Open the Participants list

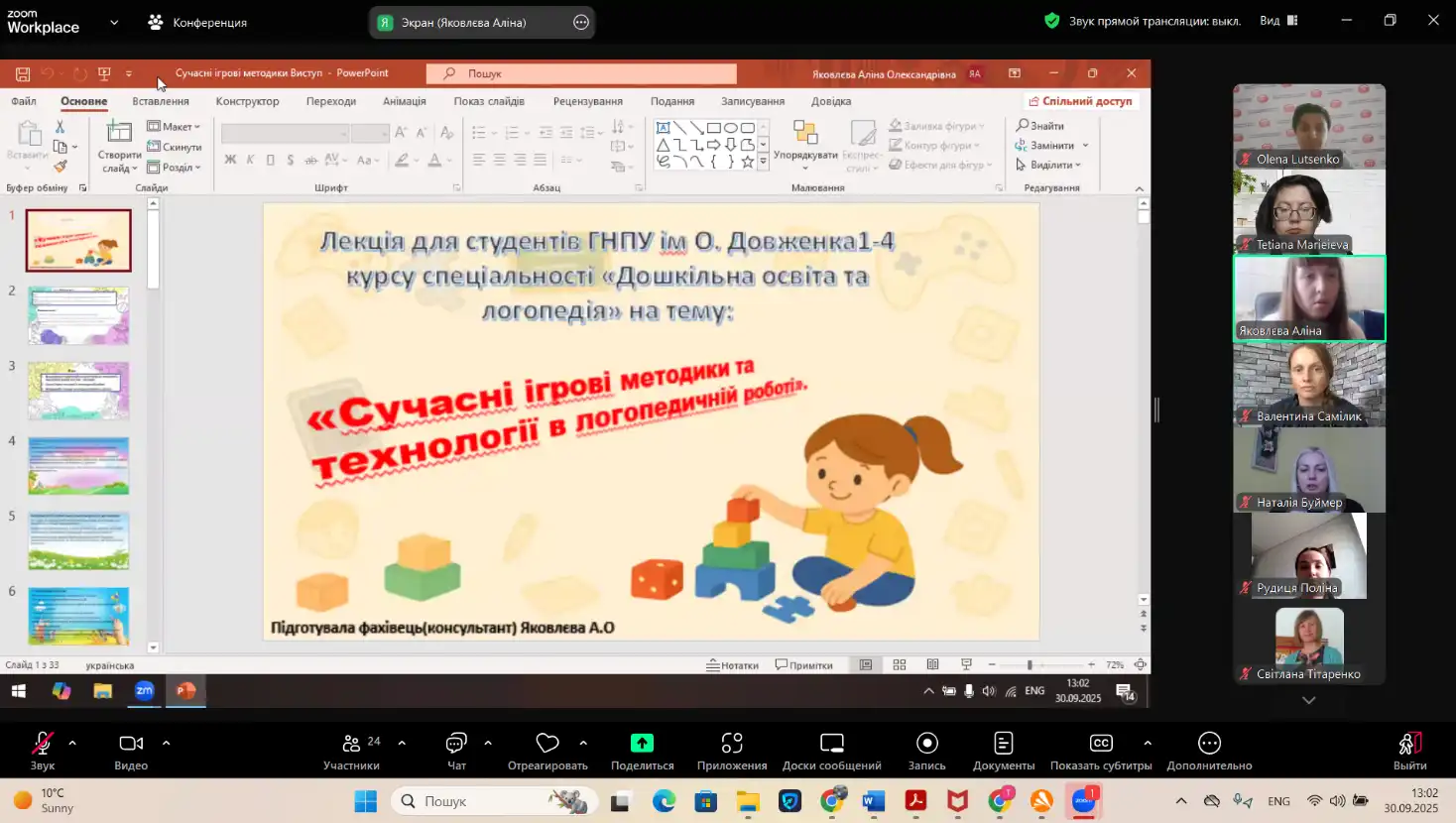pyautogui.click(x=351, y=744)
